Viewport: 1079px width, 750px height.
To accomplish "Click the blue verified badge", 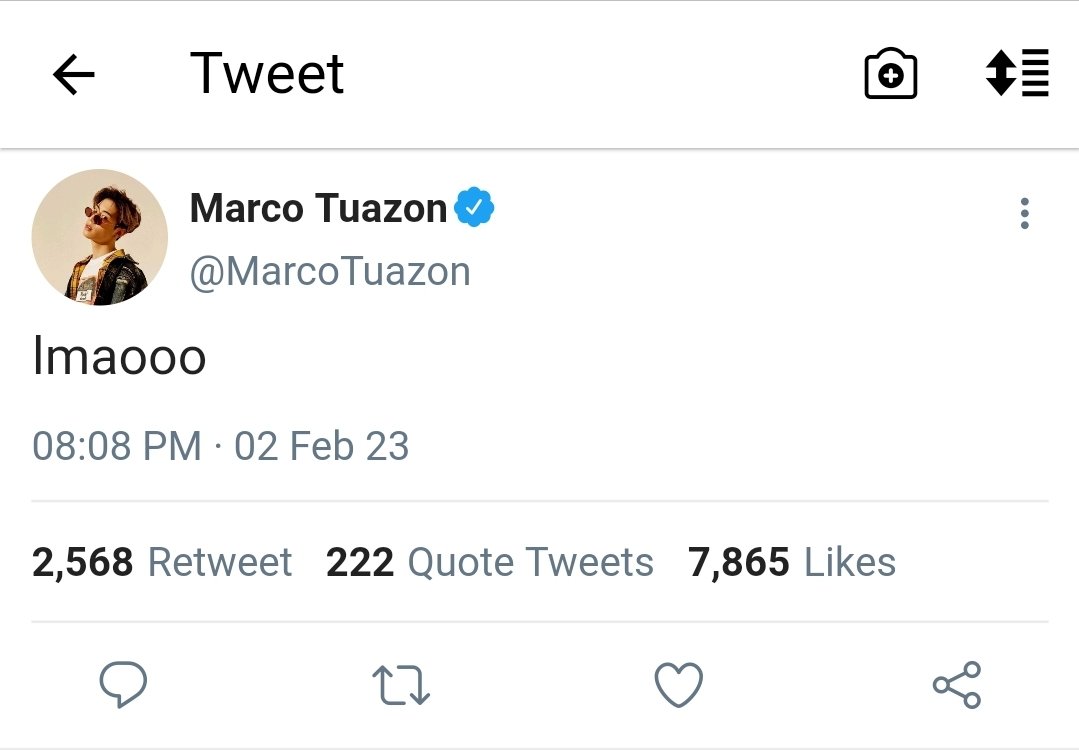I will tap(474, 207).
